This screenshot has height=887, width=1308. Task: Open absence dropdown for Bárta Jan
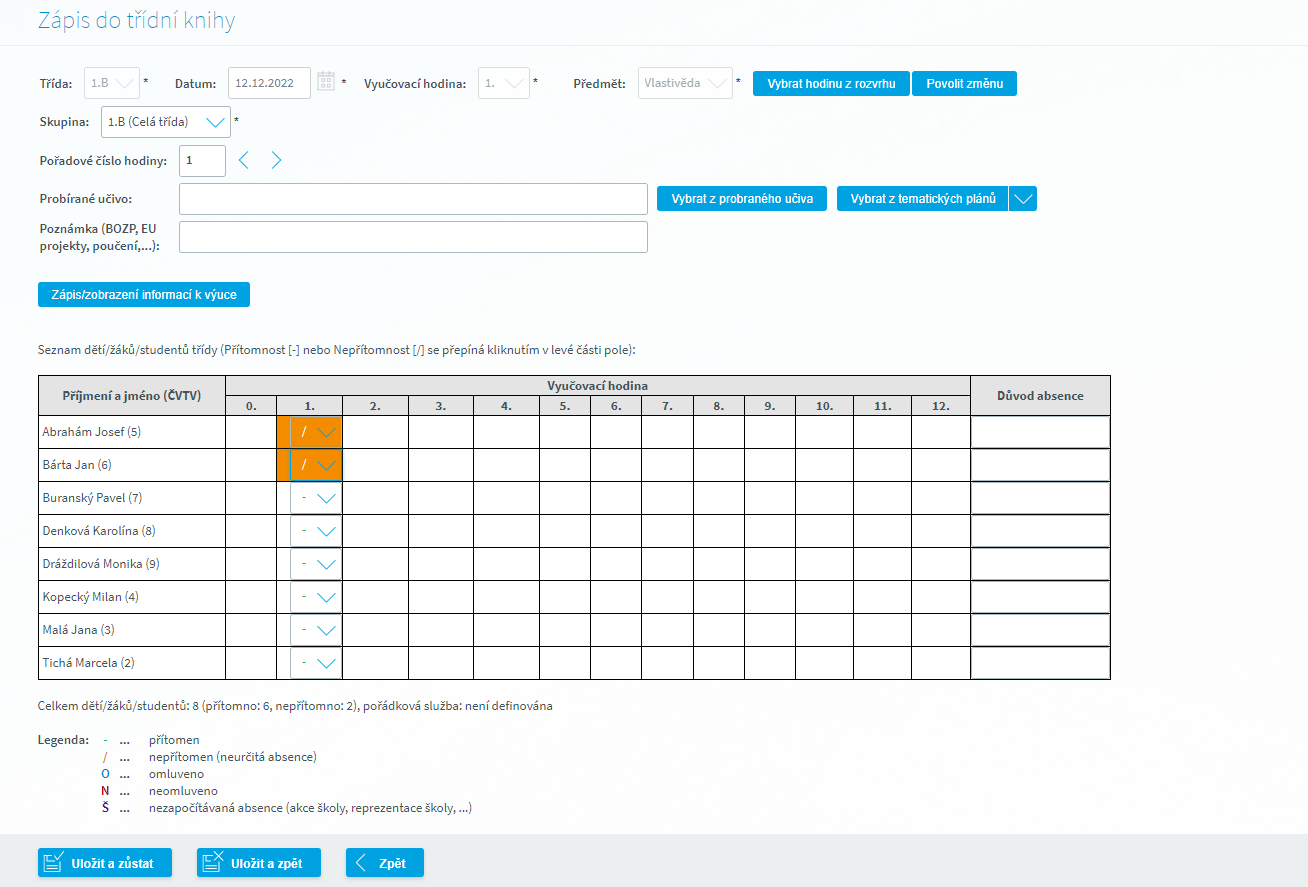(326, 465)
